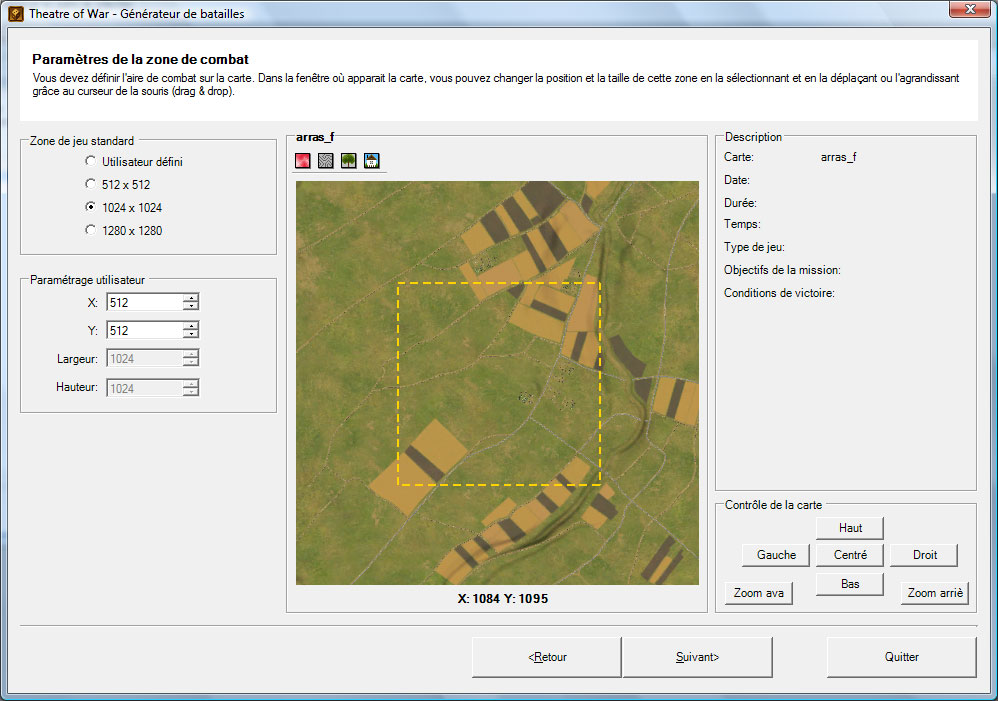Toggle the tree display icon
Image resolution: width=998 pixels, height=701 pixels.
[349, 161]
